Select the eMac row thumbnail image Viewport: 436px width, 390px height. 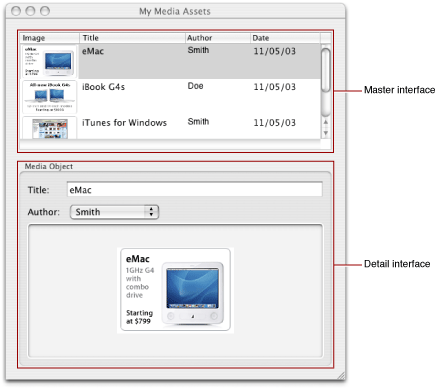49,62
